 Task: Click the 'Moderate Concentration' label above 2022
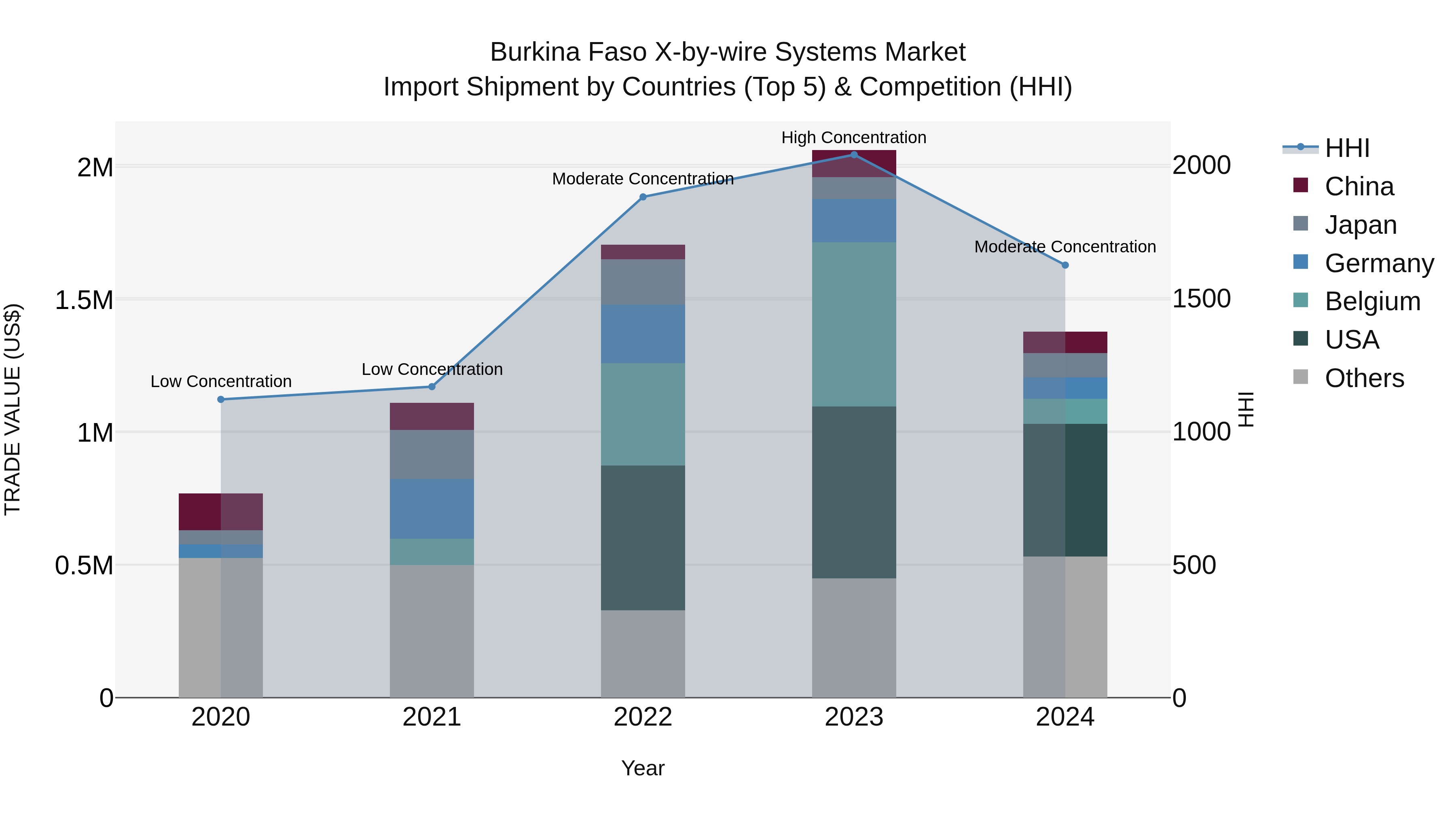pyautogui.click(x=643, y=179)
